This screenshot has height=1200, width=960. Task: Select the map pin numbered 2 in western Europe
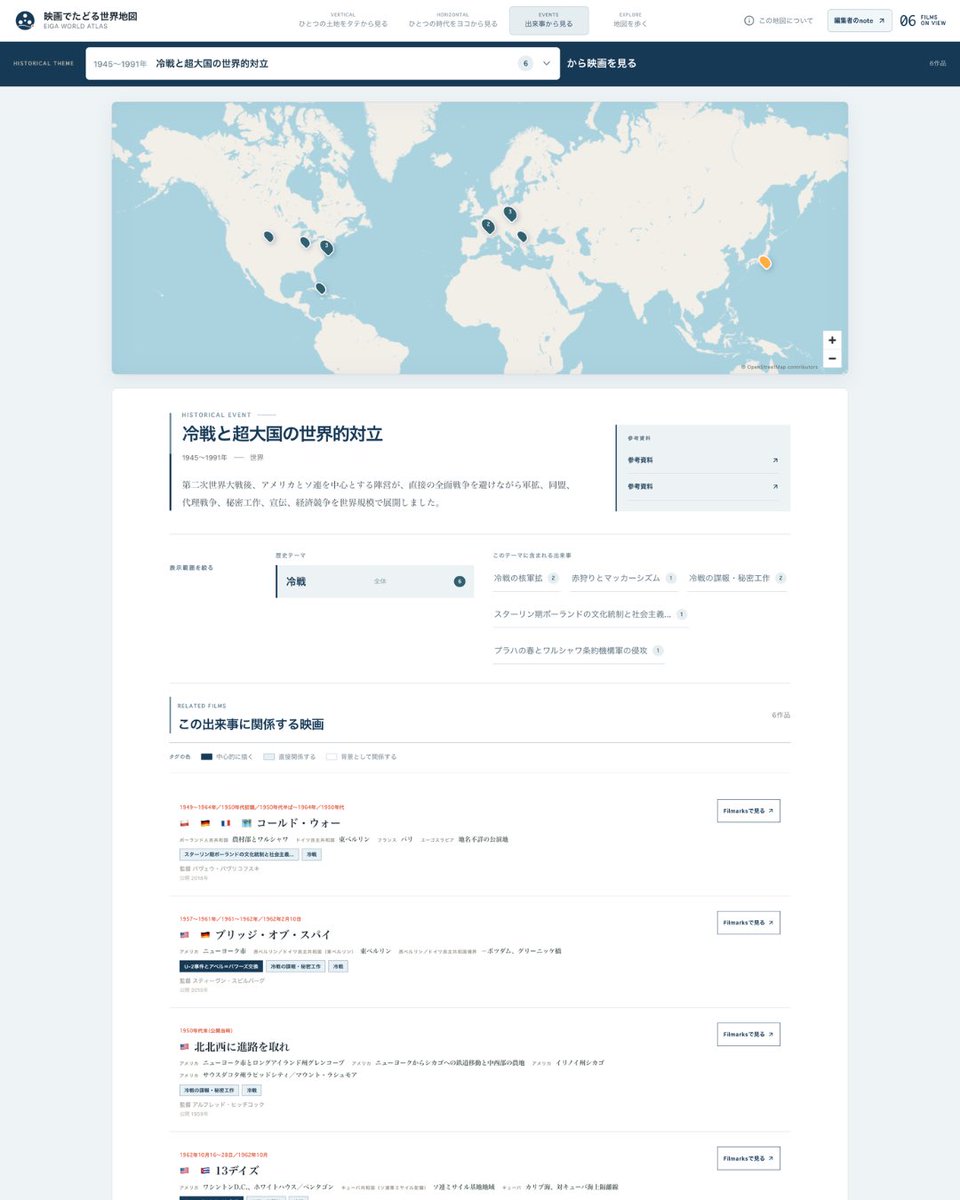488,226
